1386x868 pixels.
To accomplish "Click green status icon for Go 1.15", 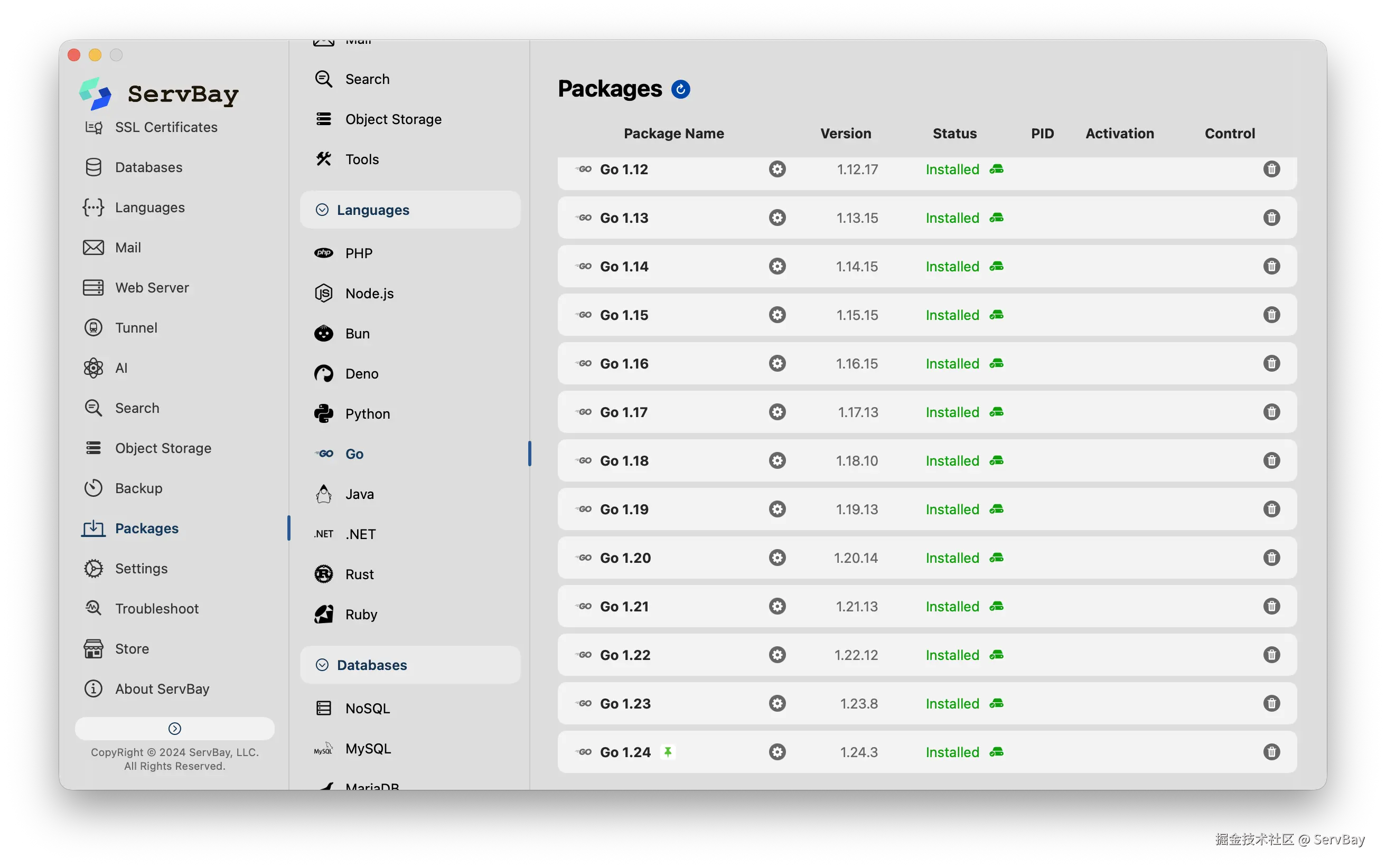I will [x=996, y=315].
